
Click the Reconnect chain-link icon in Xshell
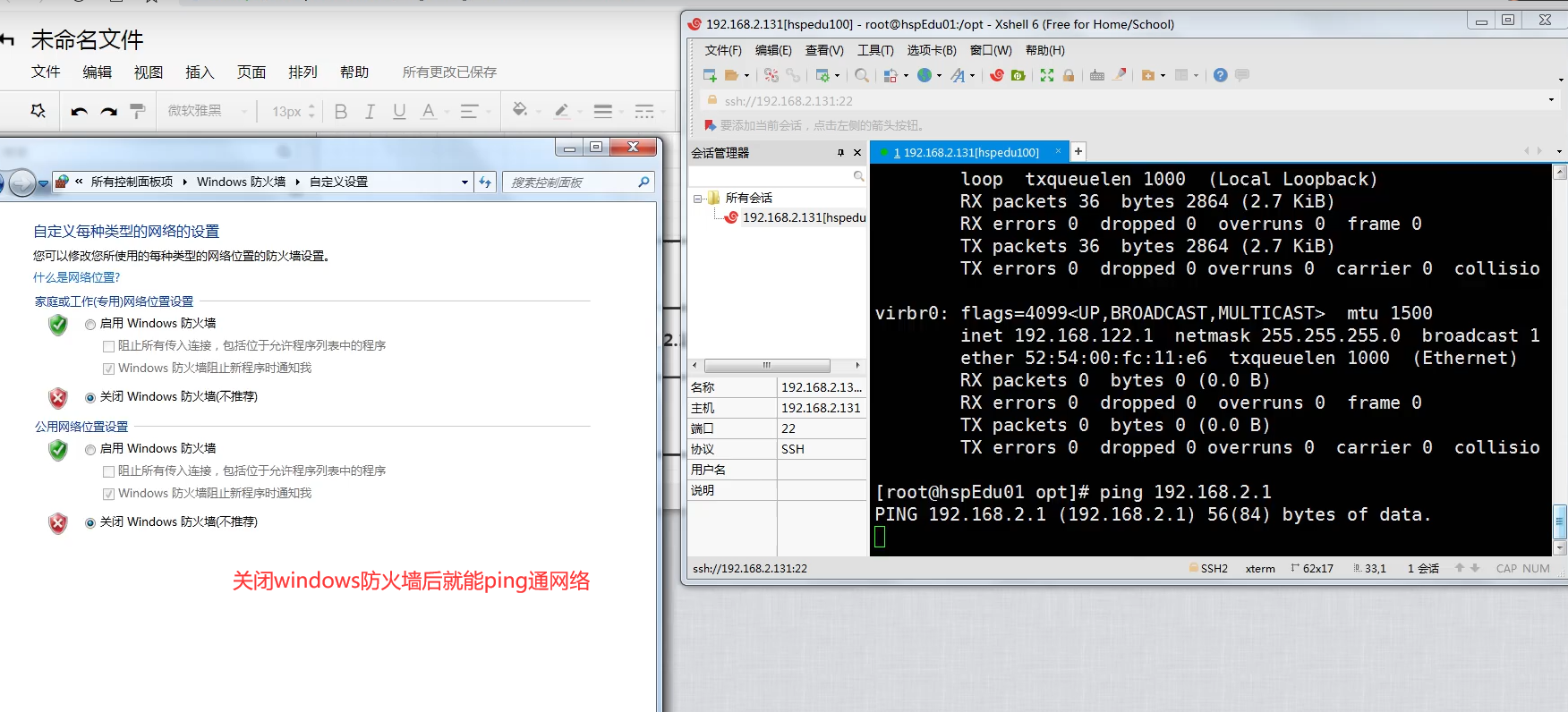793,75
